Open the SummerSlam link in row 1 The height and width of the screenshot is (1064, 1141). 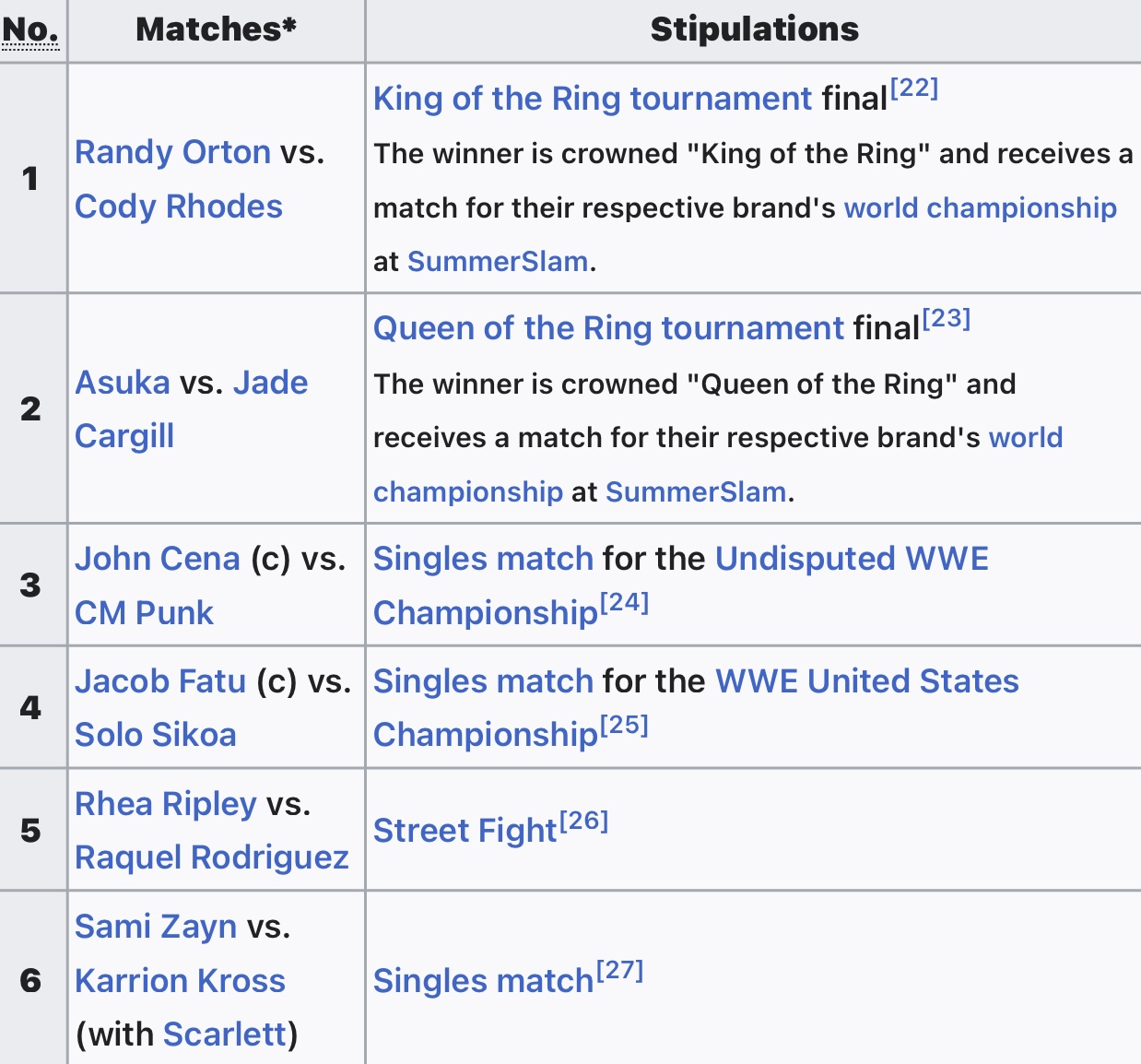(x=498, y=262)
